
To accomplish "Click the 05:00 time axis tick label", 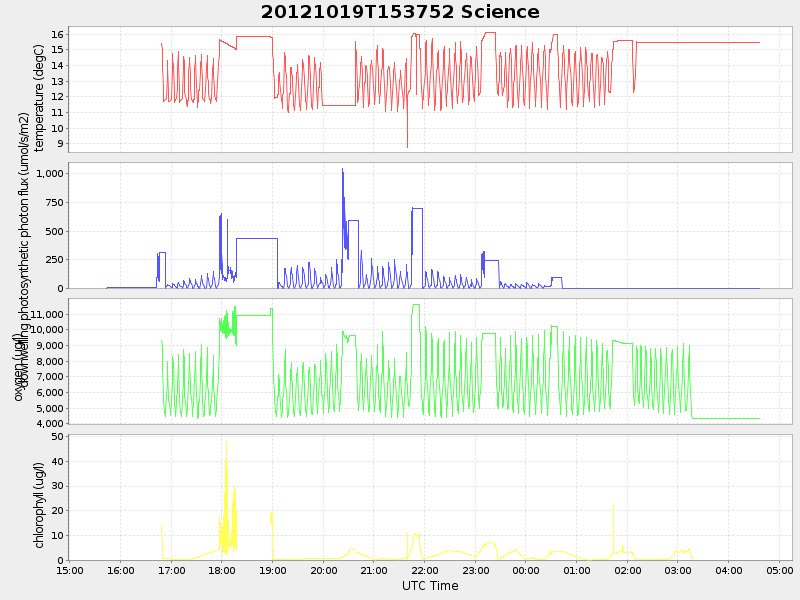I will coord(780,571).
